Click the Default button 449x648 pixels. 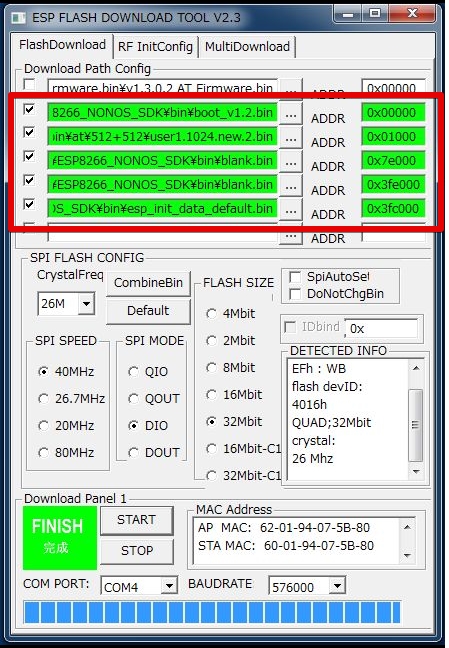click(148, 310)
